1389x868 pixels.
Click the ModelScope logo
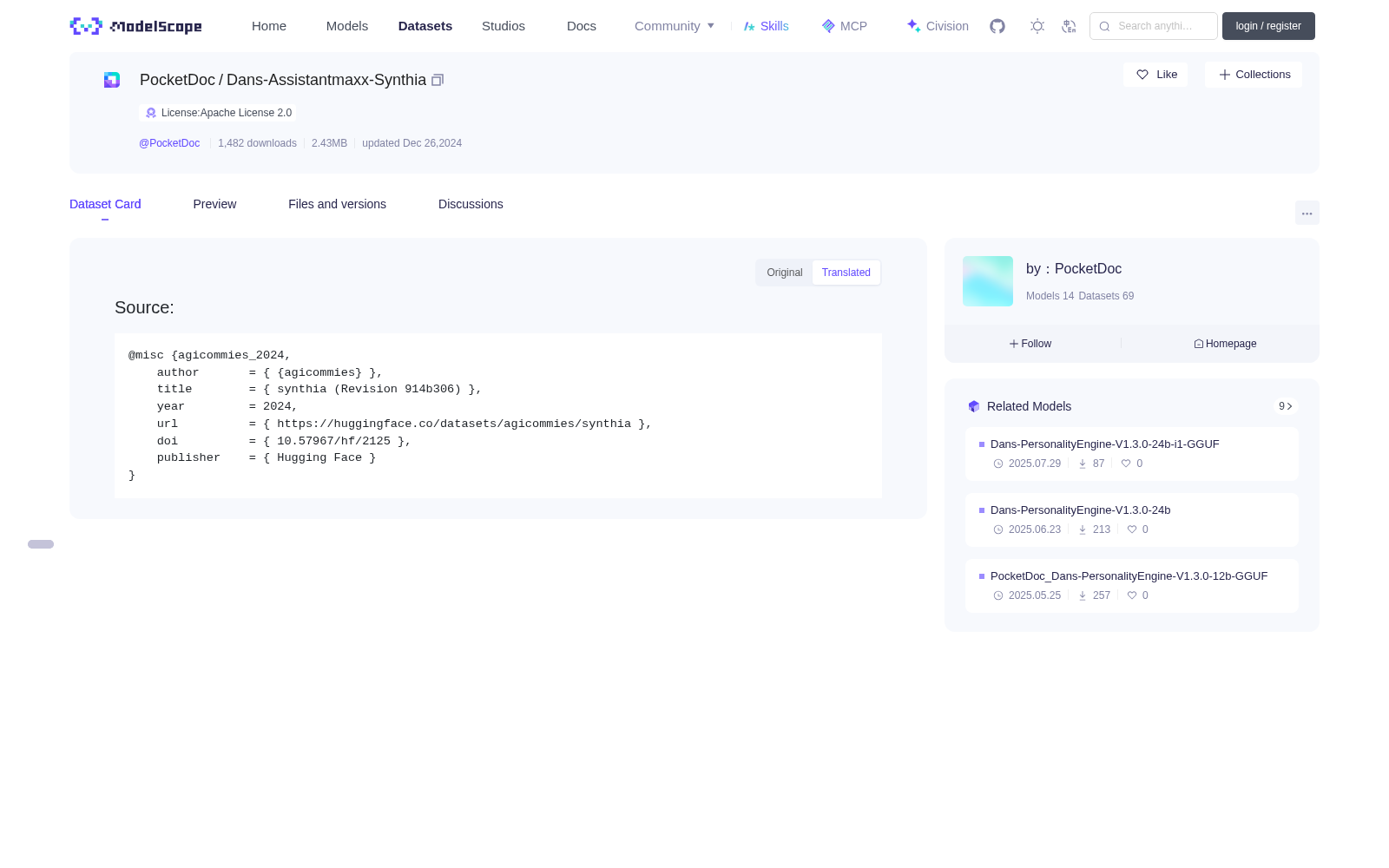136,26
